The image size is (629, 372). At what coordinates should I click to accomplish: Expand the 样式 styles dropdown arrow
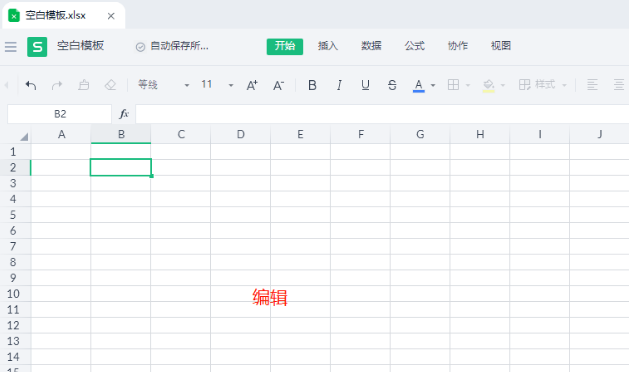point(564,85)
